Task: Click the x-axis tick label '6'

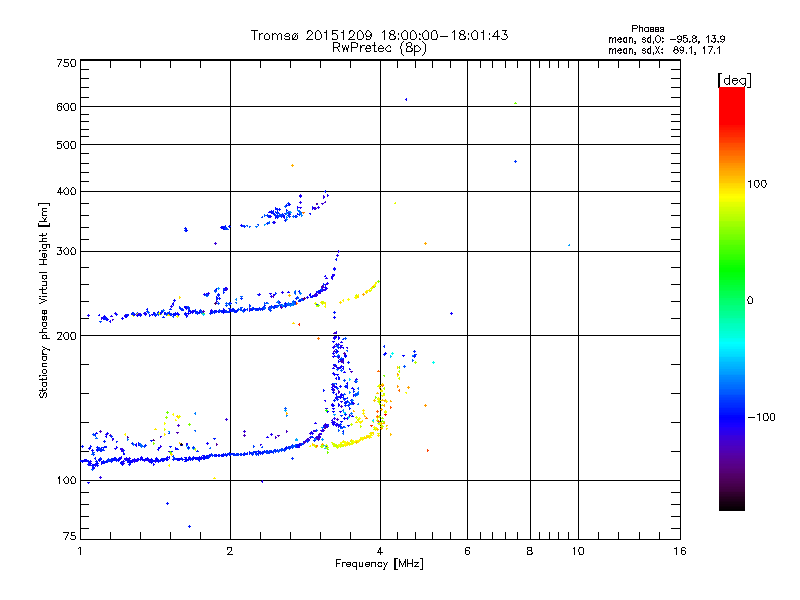Action: tap(467, 551)
